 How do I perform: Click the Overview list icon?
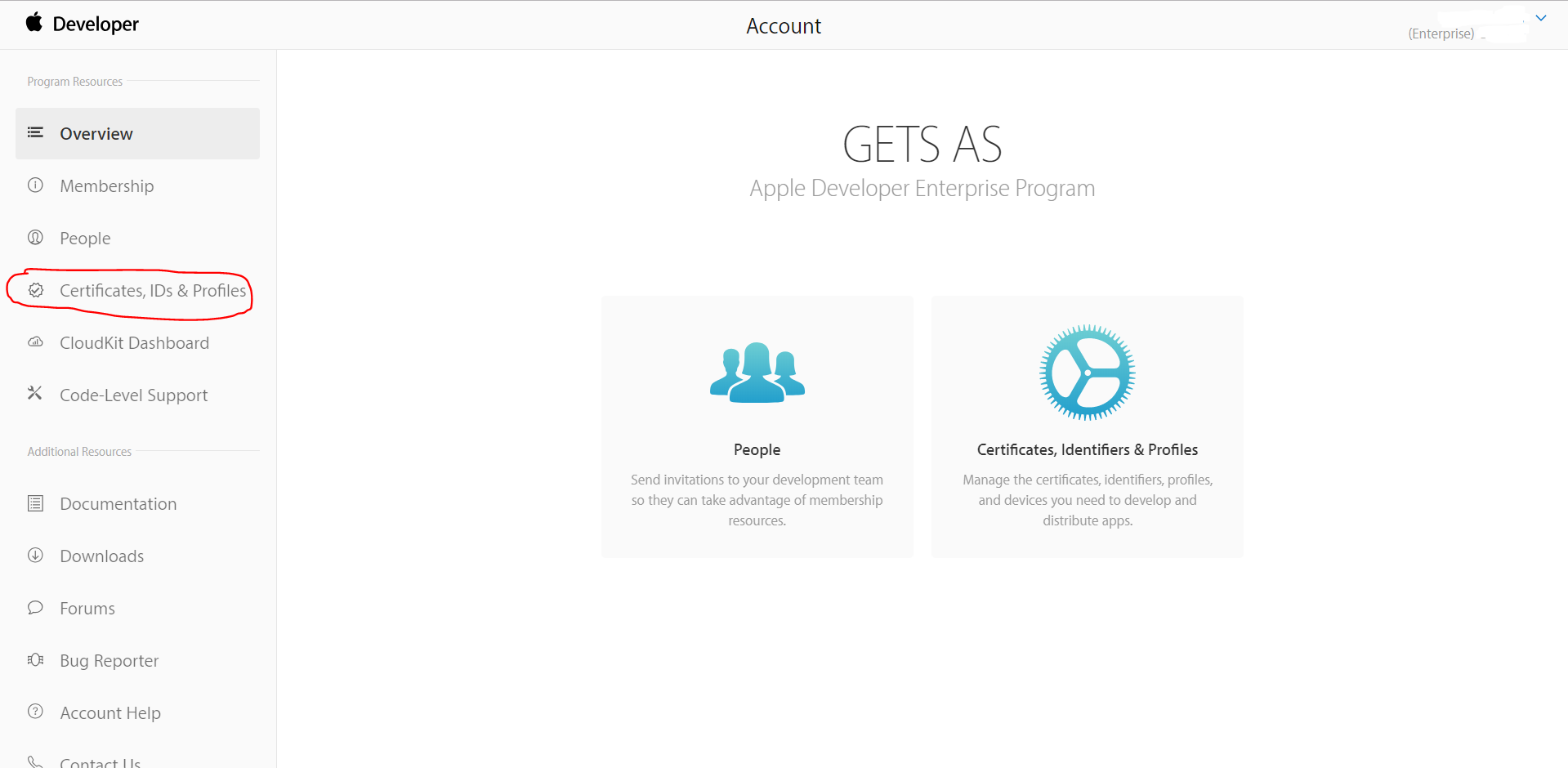point(35,132)
